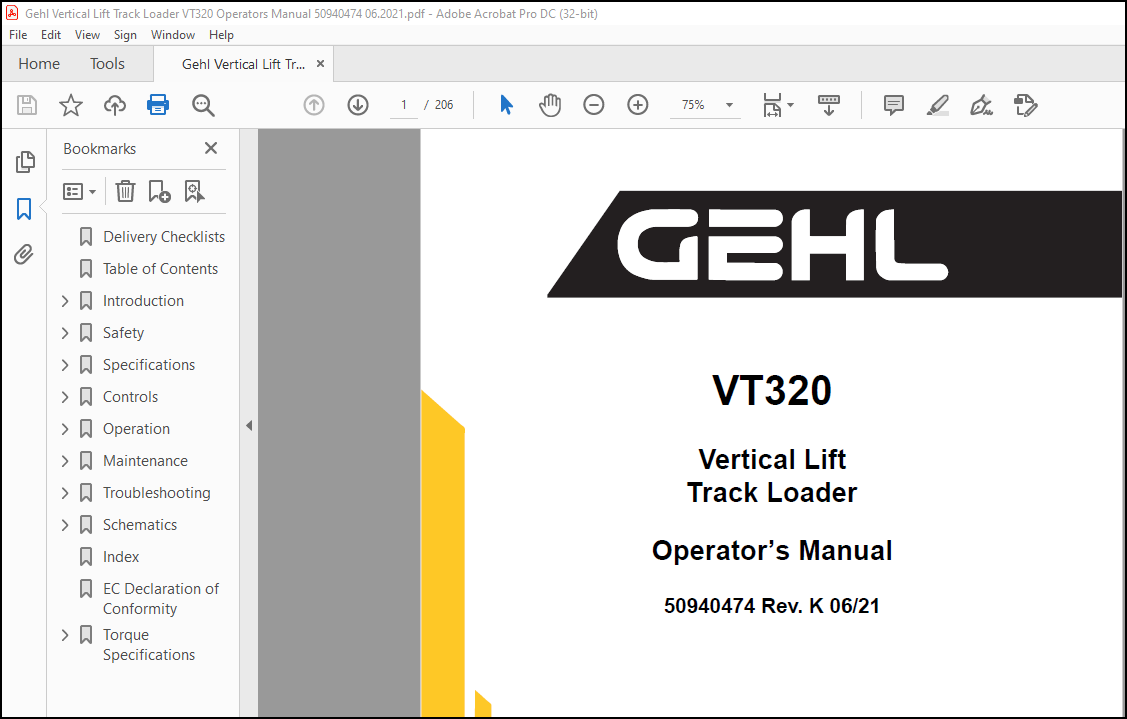Viewport: 1127px width, 719px height.
Task: Toggle the Bookmarks panel icon
Action: pos(24,209)
